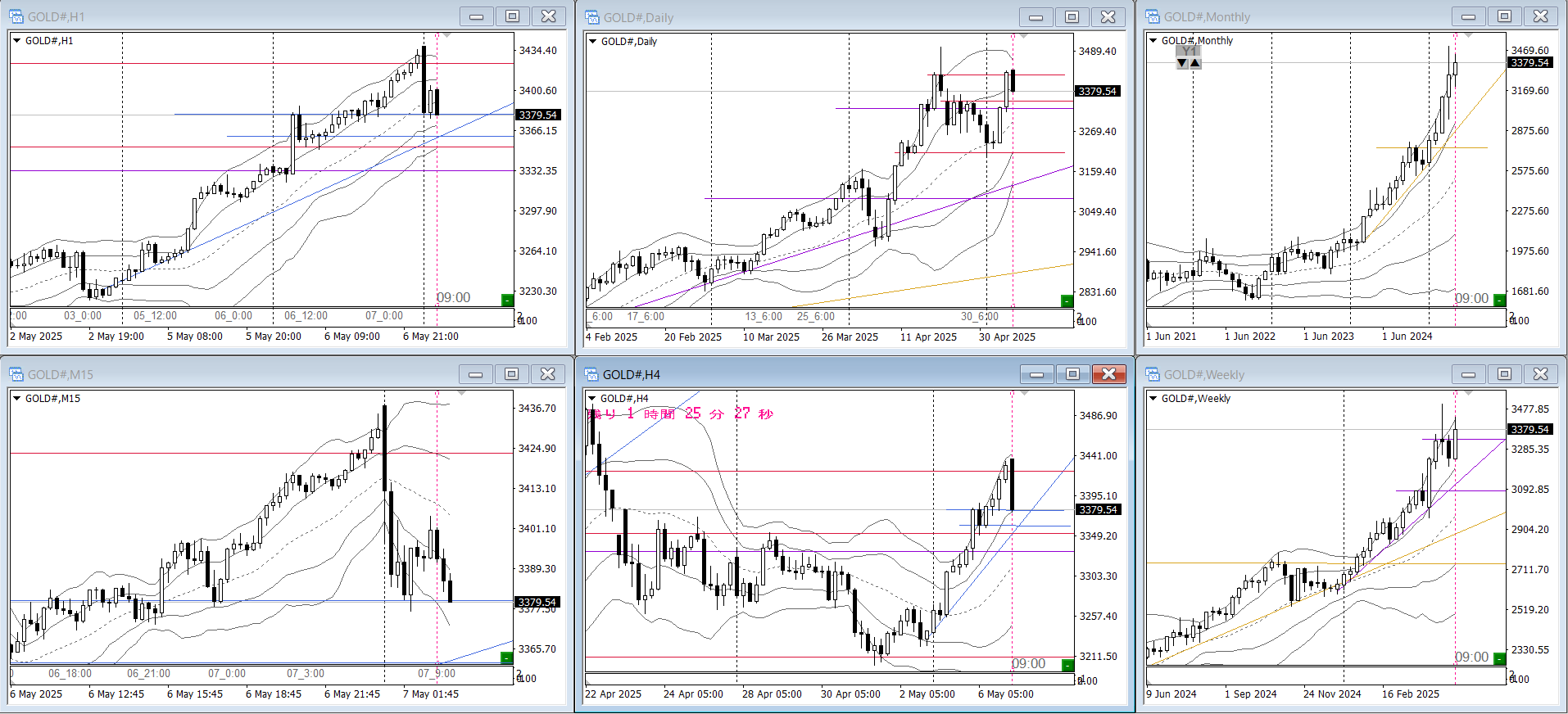Click the 3379.54 price tag in Weekly chart

(1530, 430)
